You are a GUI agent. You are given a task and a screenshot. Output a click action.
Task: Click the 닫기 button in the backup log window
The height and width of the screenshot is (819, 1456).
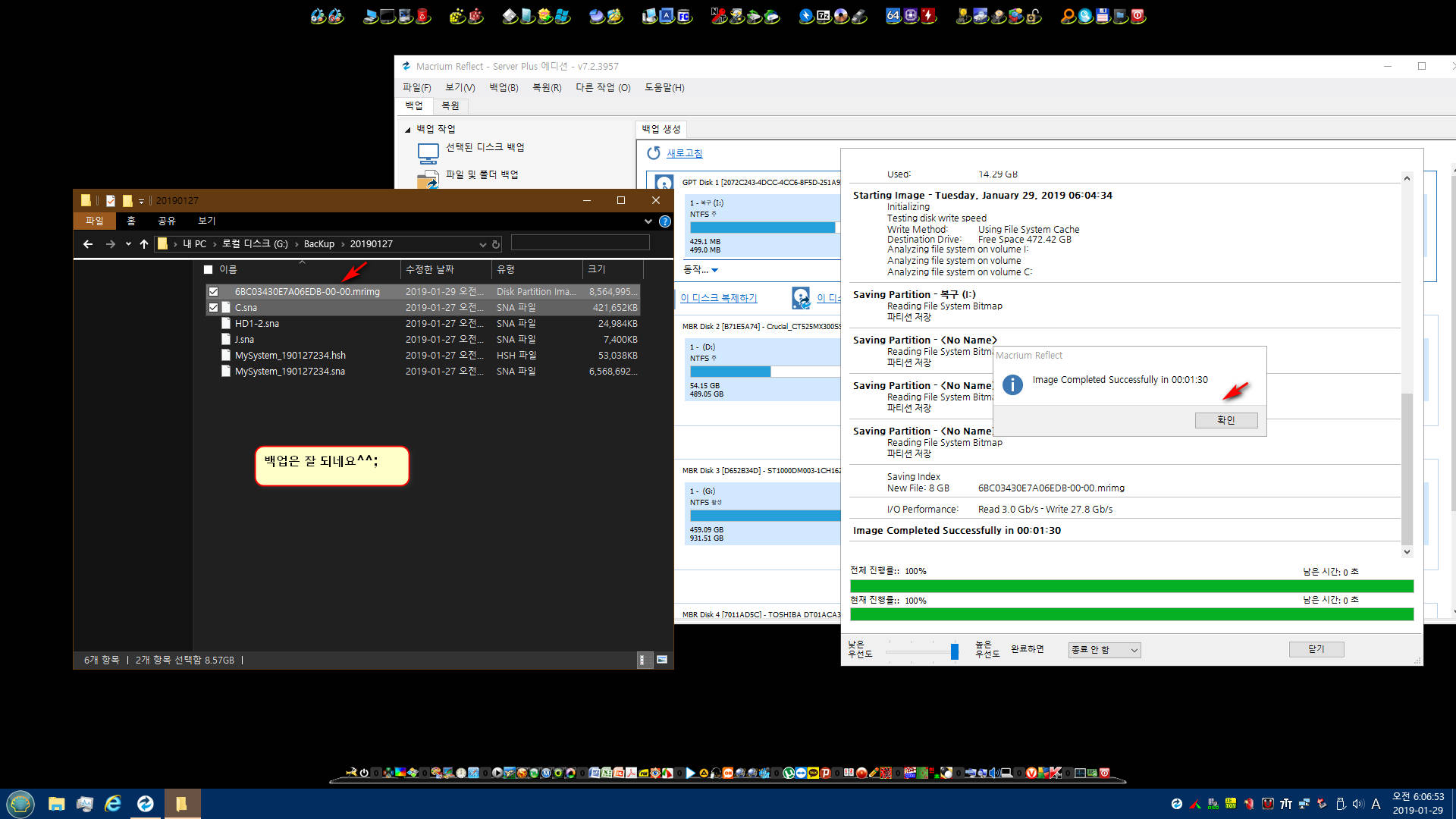click(x=1316, y=649)
